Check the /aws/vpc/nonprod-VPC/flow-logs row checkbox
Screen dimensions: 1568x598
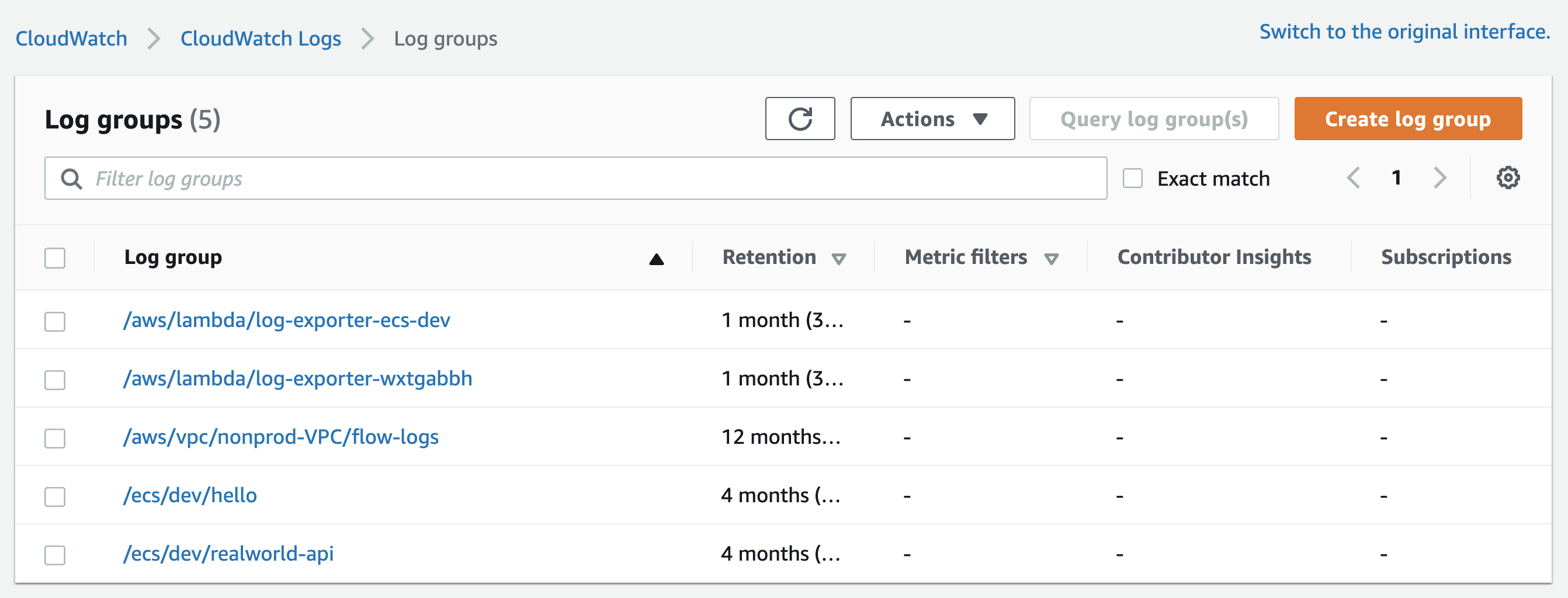click(54, 437)
